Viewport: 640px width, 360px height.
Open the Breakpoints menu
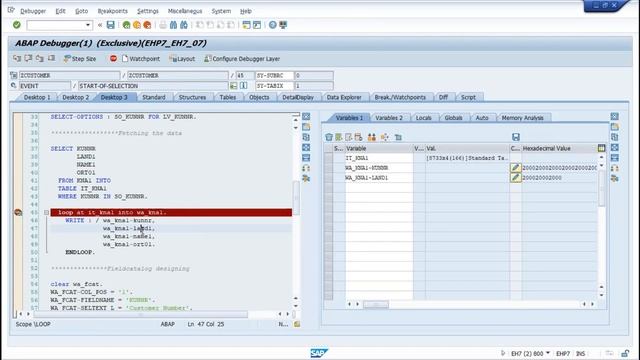(x=113, y=11)
